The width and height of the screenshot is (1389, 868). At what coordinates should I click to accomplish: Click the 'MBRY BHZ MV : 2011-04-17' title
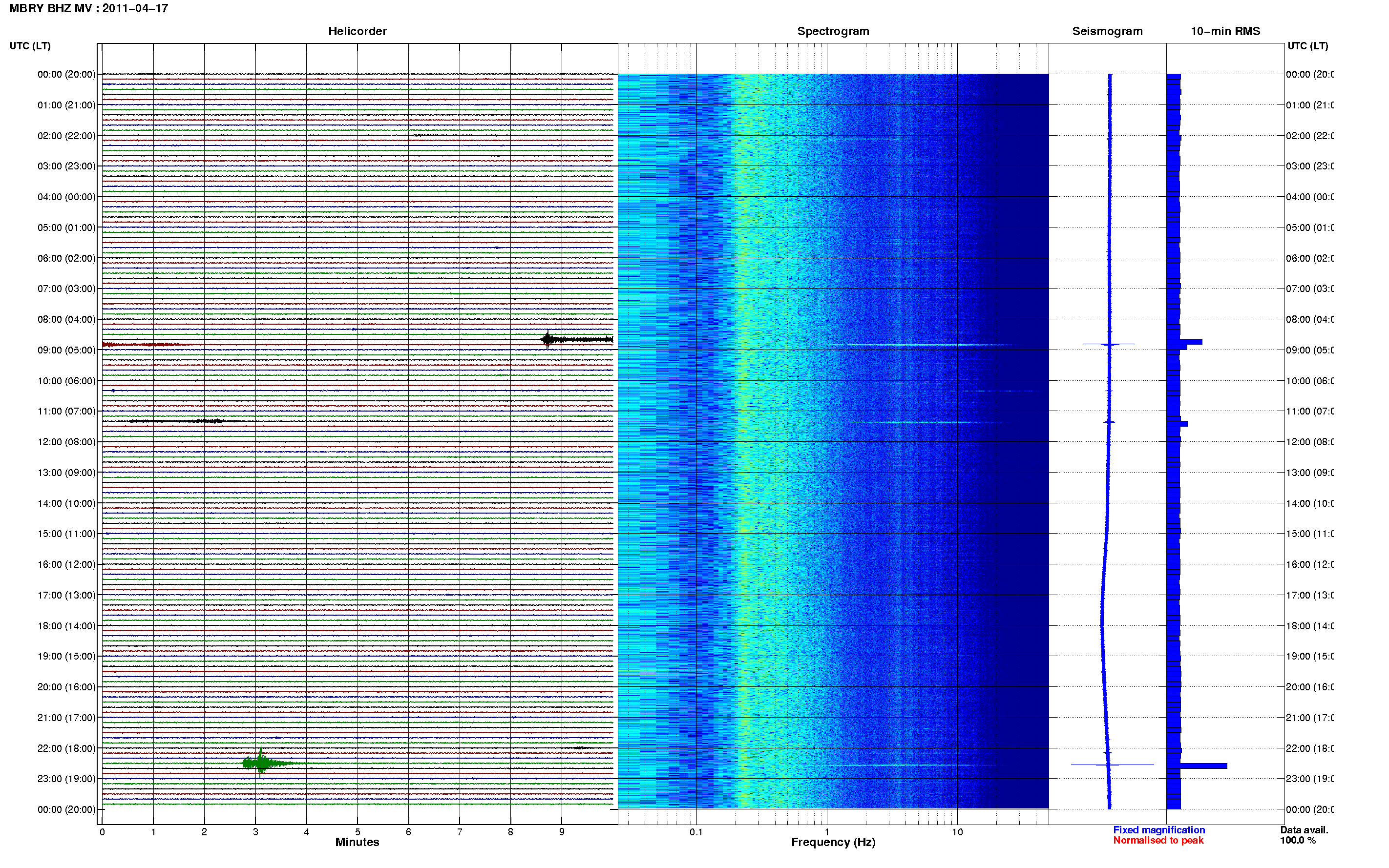coord(88,9)
